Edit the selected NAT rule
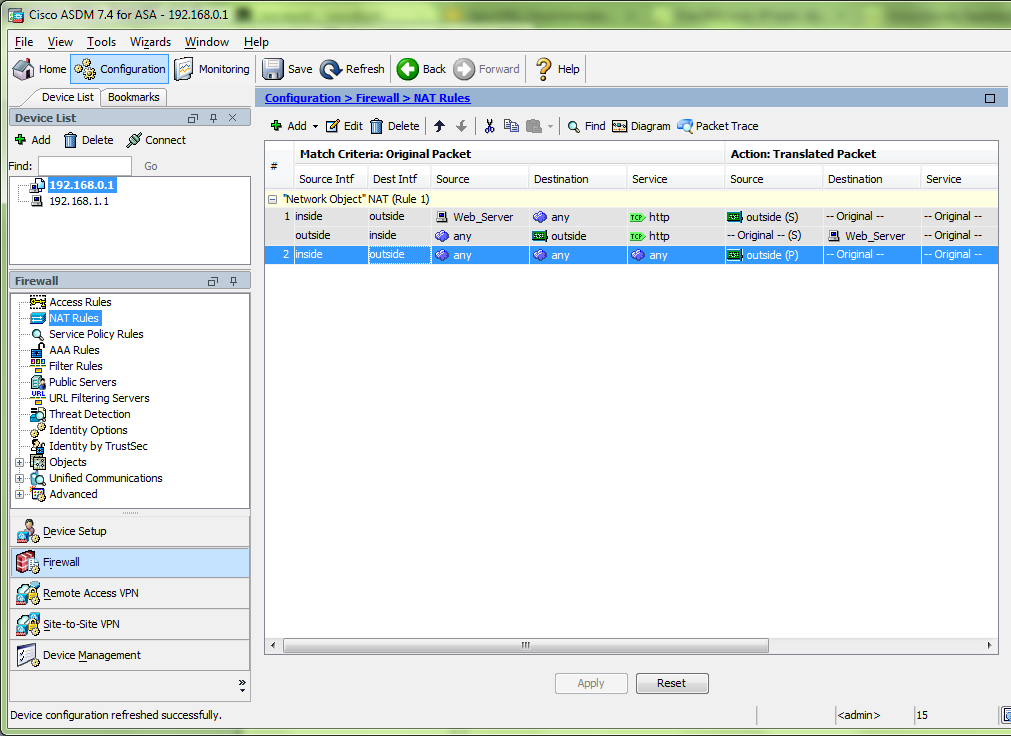This screenshot has width=1011, height=736. pyautogui.click(x=344, y=126)
